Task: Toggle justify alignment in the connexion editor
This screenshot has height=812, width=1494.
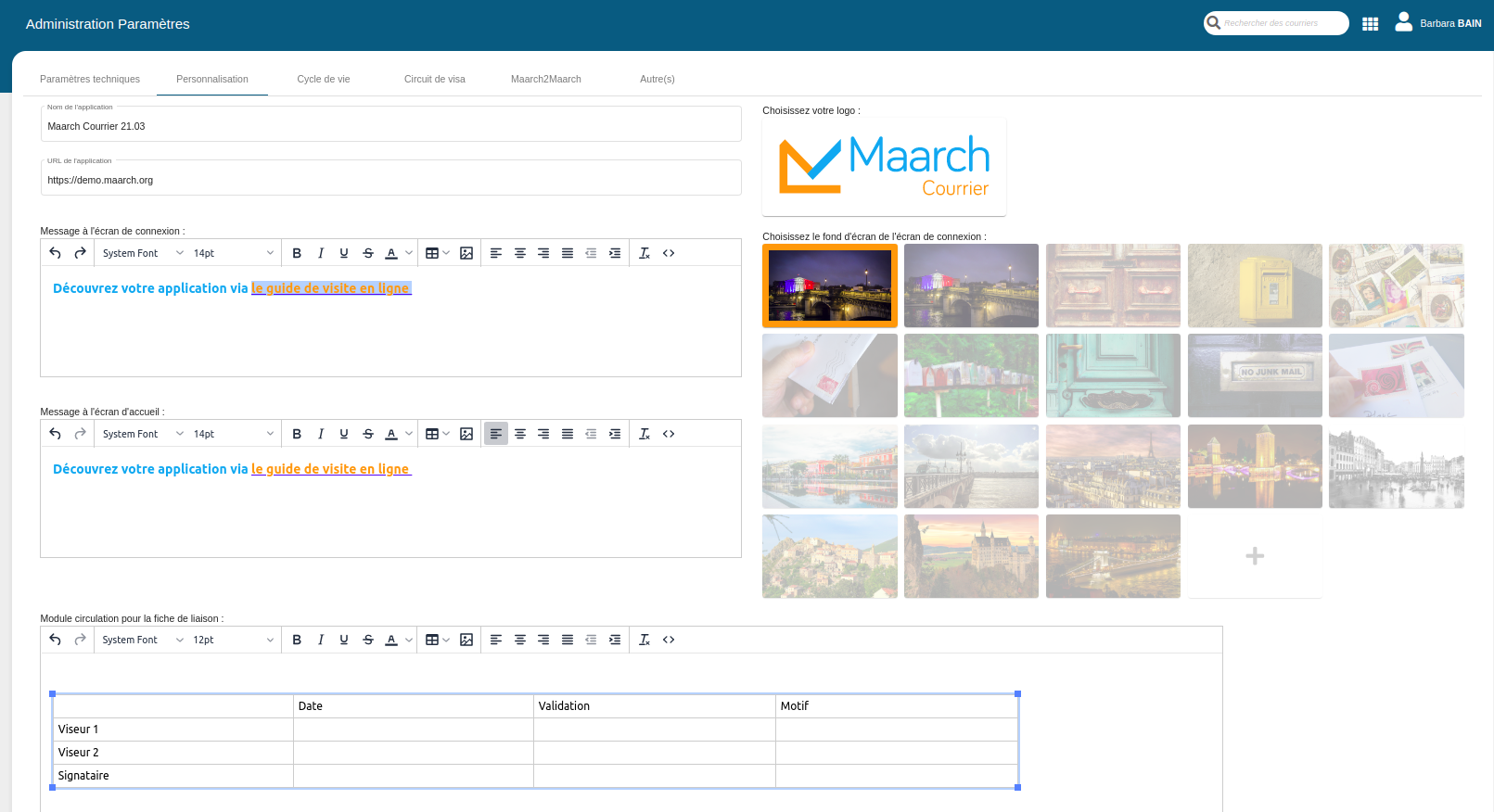Action: [x=568, y=253]
